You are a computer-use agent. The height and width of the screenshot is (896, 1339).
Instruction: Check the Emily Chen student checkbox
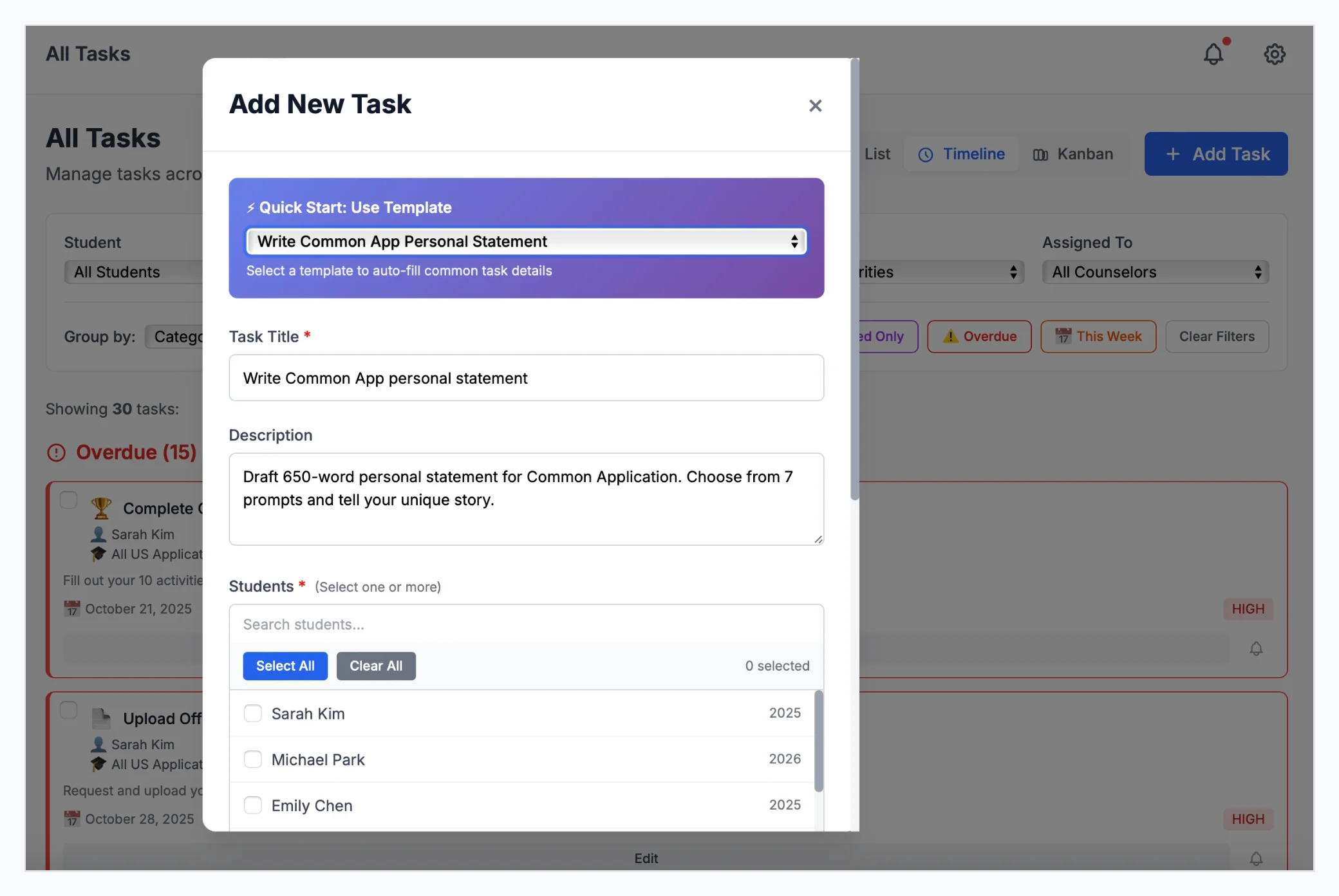click(252, 805)
